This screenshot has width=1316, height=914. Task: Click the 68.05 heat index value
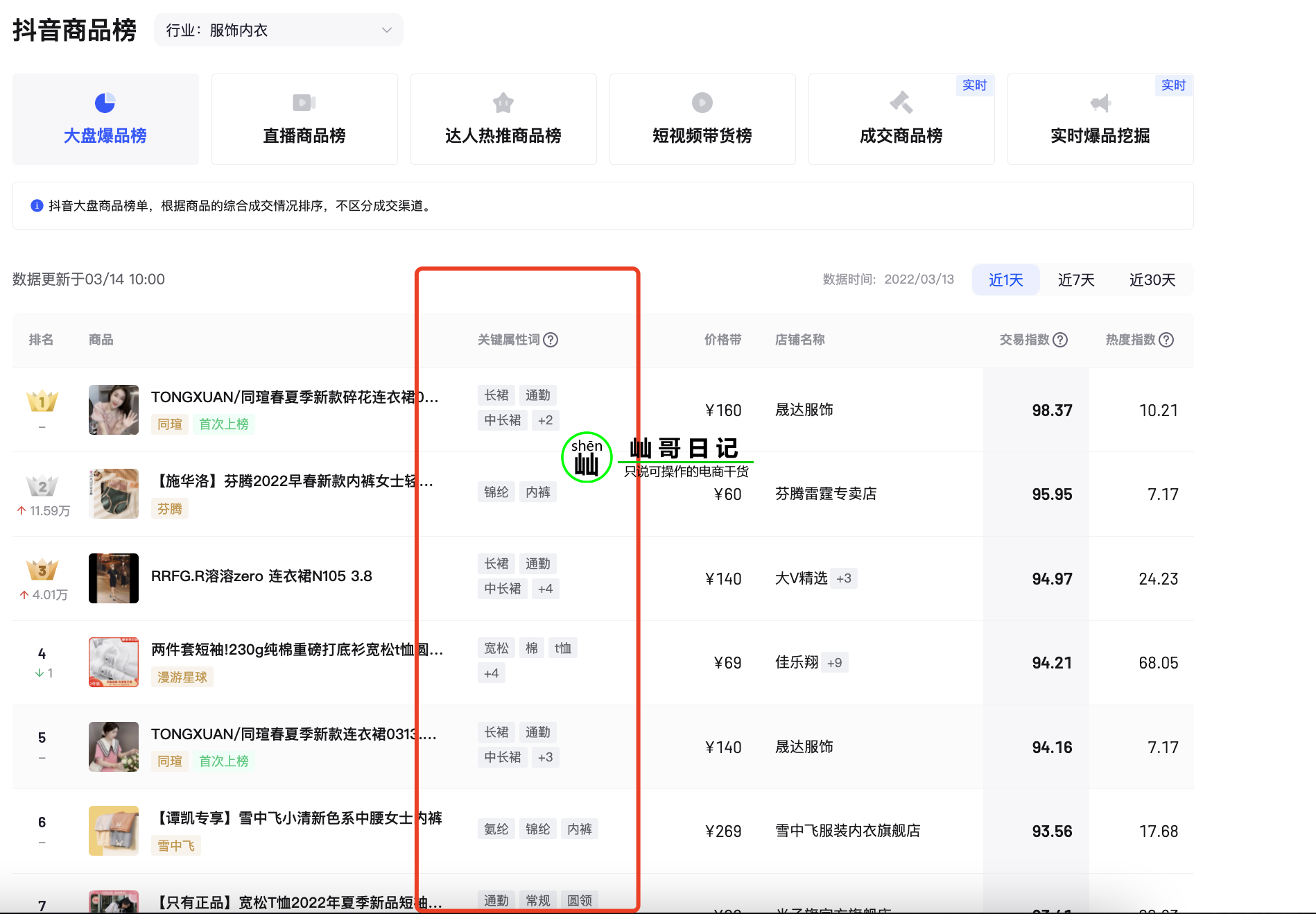click(1159, 663)
